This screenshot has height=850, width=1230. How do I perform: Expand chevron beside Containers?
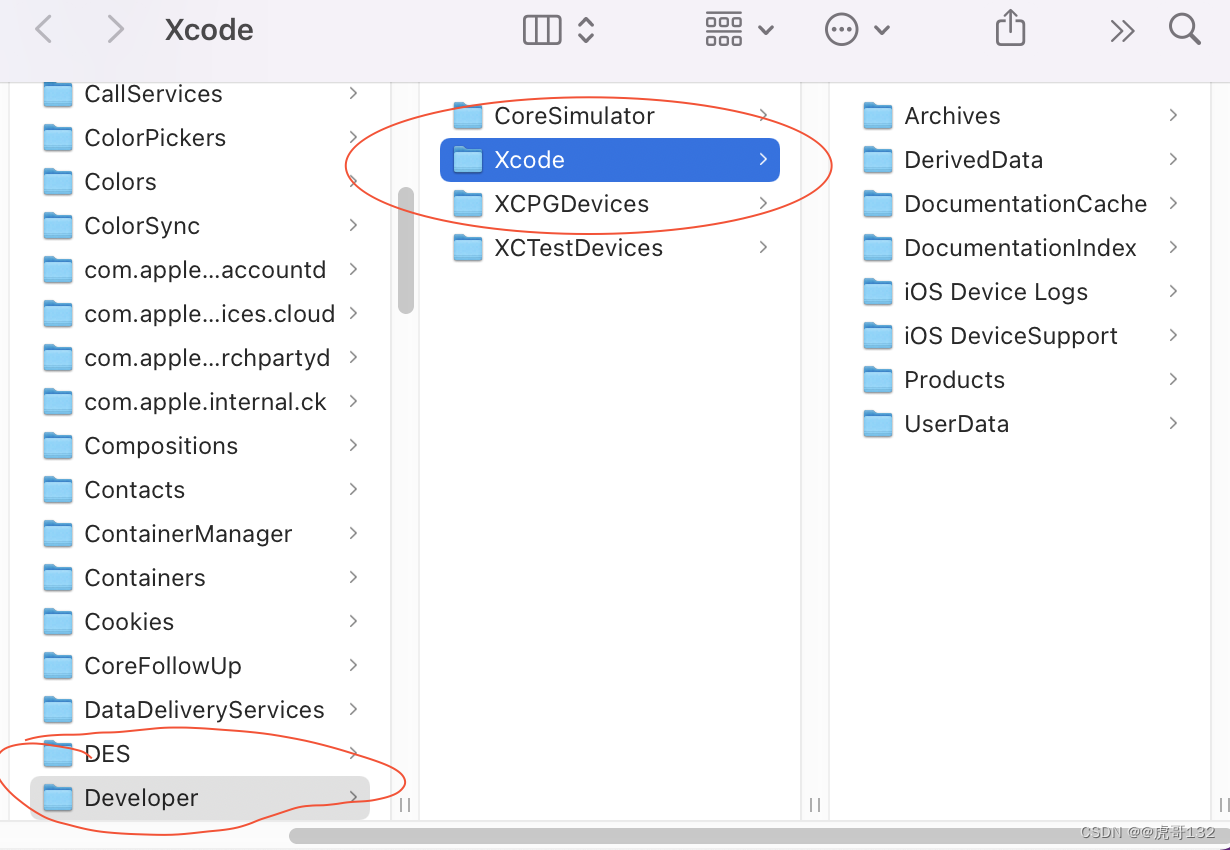point(353,577)
